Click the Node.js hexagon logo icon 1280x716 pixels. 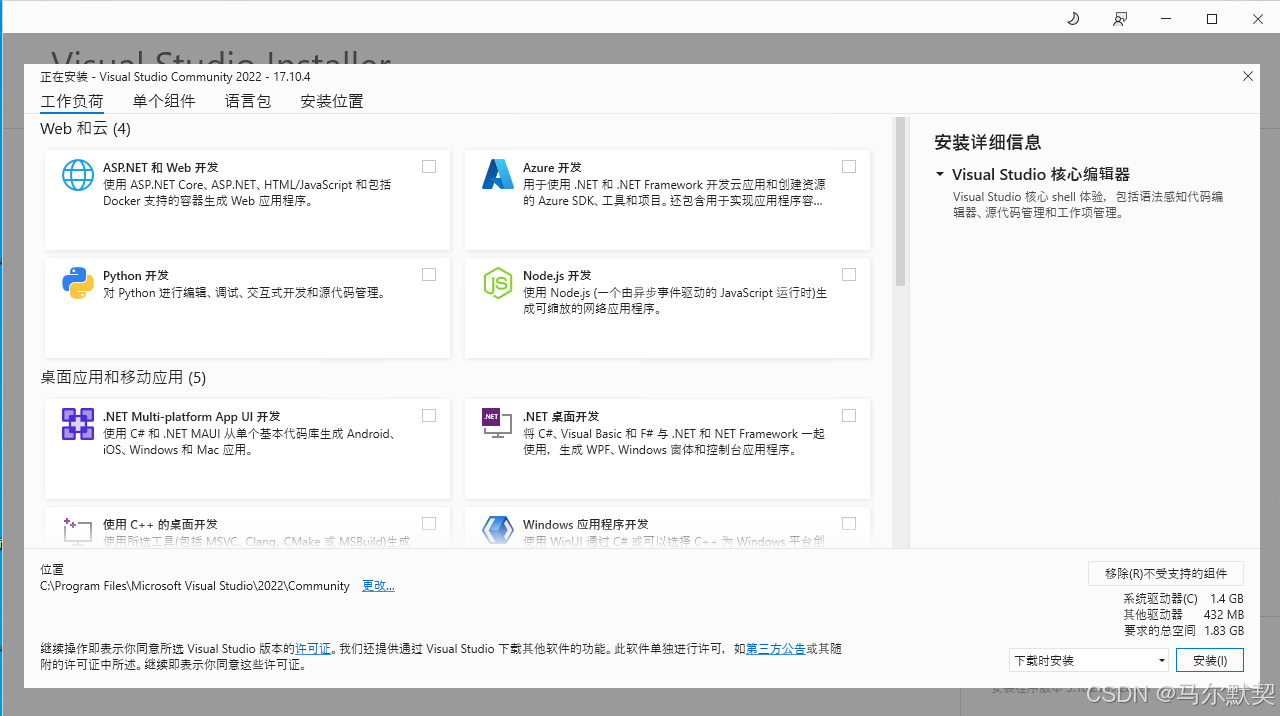pos(498,283)
